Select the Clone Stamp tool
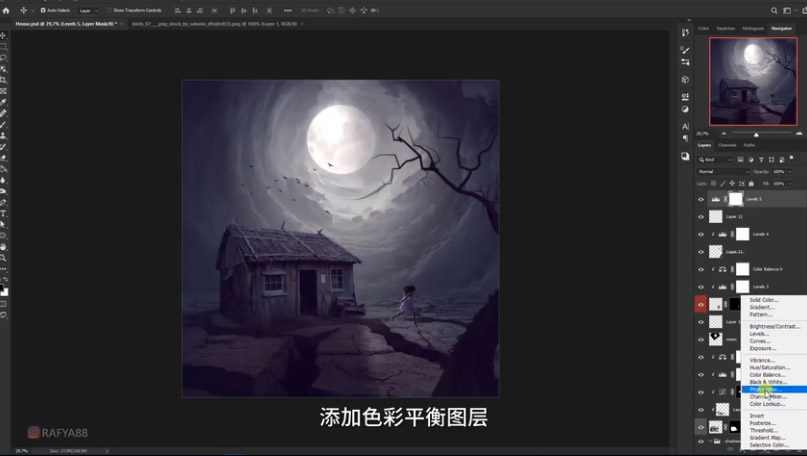Image resolution: width=807 pixels, height=456 pixels. (4, 135)
